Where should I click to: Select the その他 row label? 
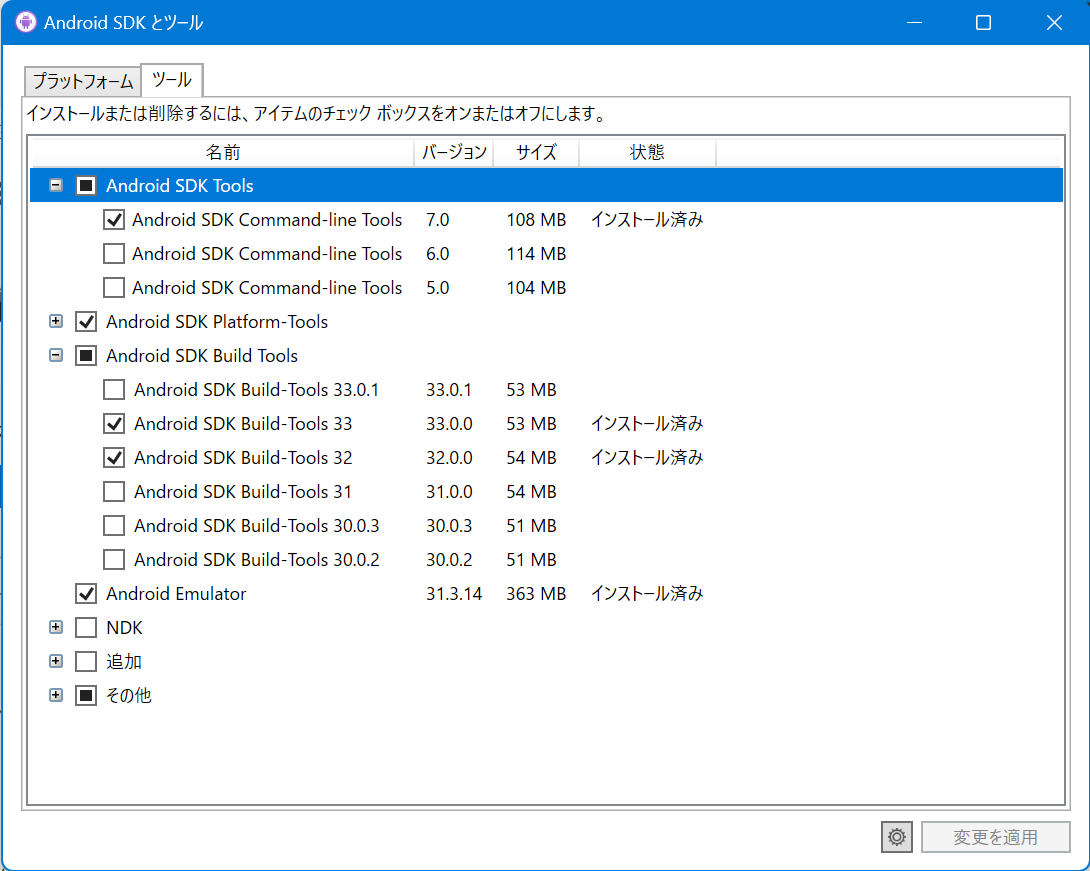pyautogui.click(x=129, y=696)
